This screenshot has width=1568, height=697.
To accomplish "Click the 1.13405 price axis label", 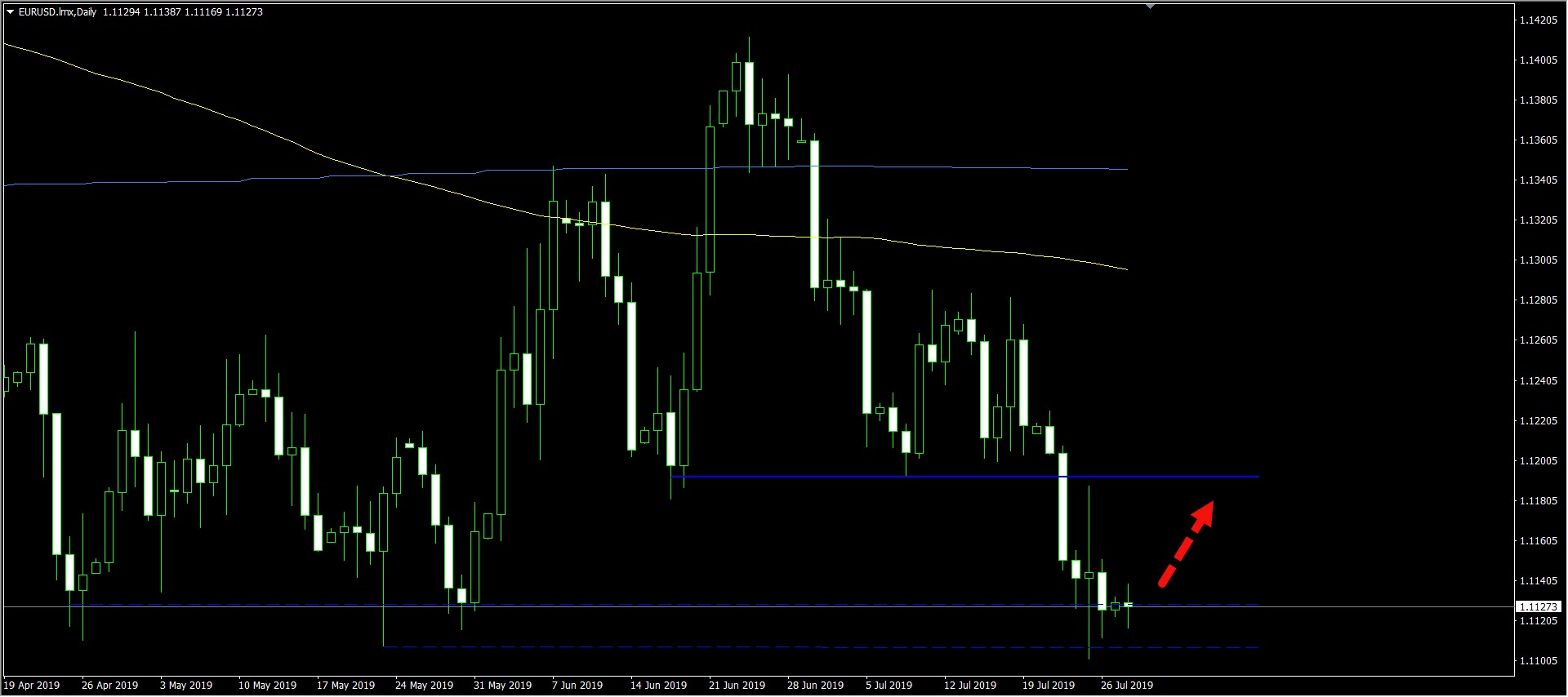I will click(1538, 180).
